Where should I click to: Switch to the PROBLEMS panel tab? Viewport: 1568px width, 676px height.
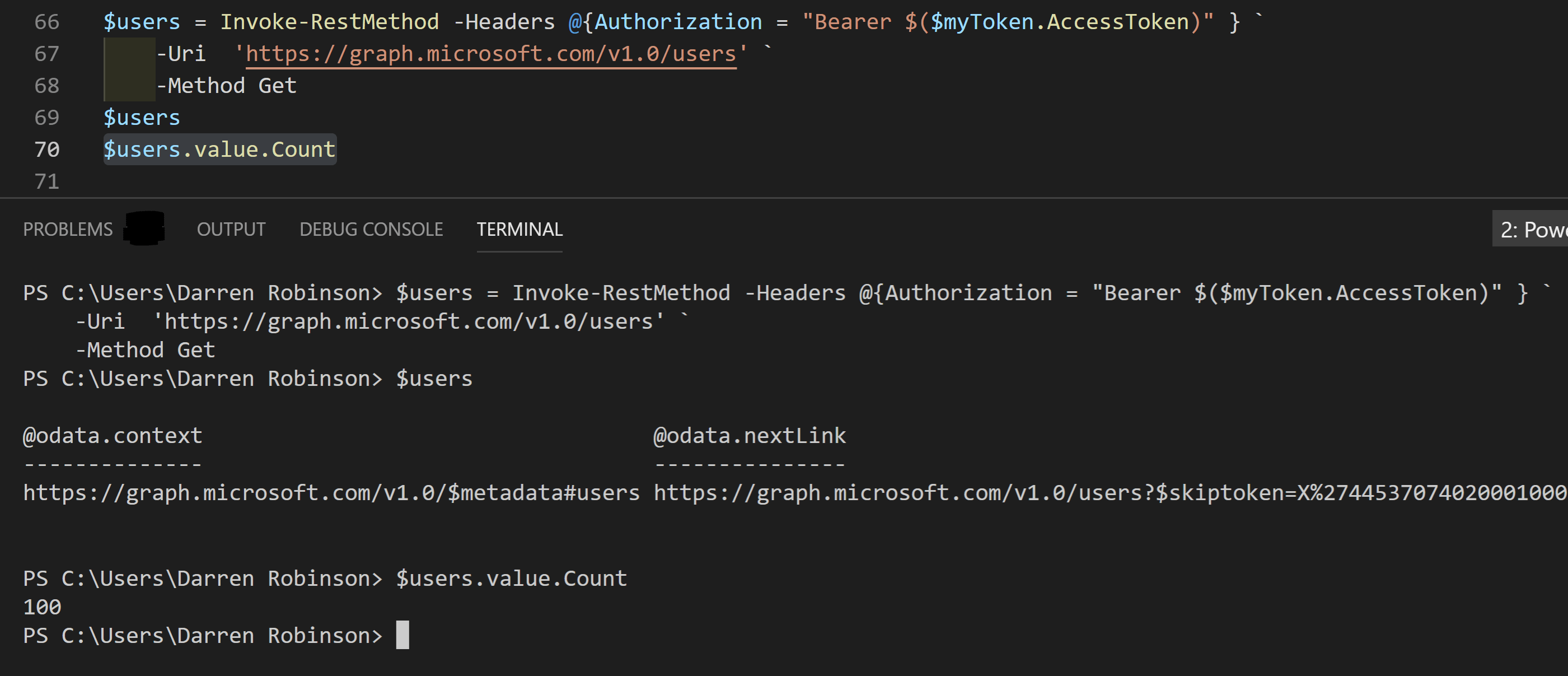(x=68, y=230)
